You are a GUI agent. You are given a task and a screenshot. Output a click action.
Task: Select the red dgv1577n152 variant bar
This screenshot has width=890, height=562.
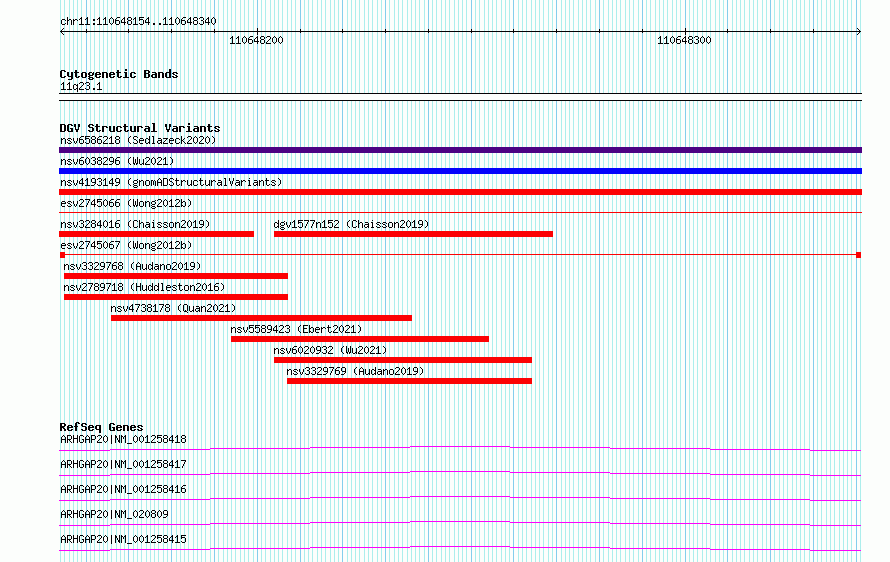click(x=413, y=234)
